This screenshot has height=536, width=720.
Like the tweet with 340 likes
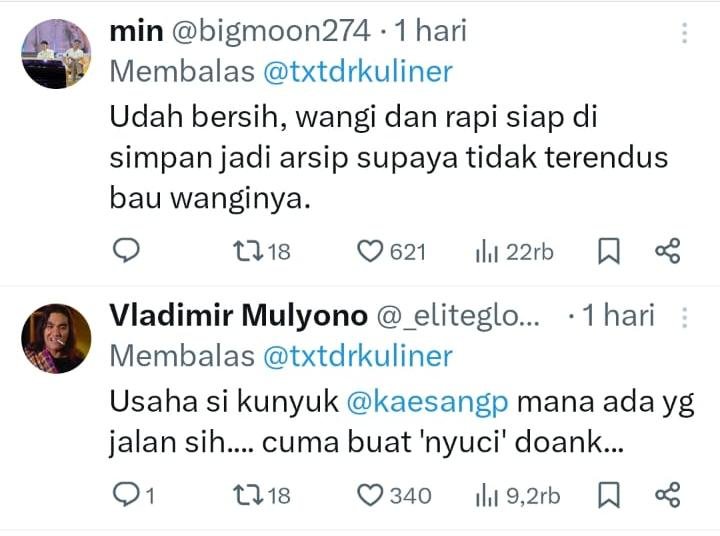tap(372, 494)
